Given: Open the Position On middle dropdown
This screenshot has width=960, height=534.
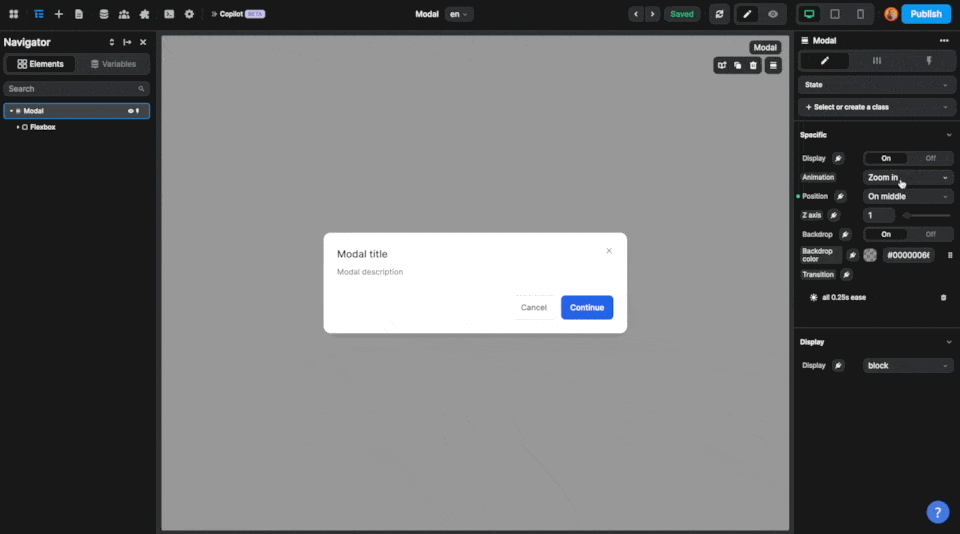Looking at the screenshot, I should (908, 197).
